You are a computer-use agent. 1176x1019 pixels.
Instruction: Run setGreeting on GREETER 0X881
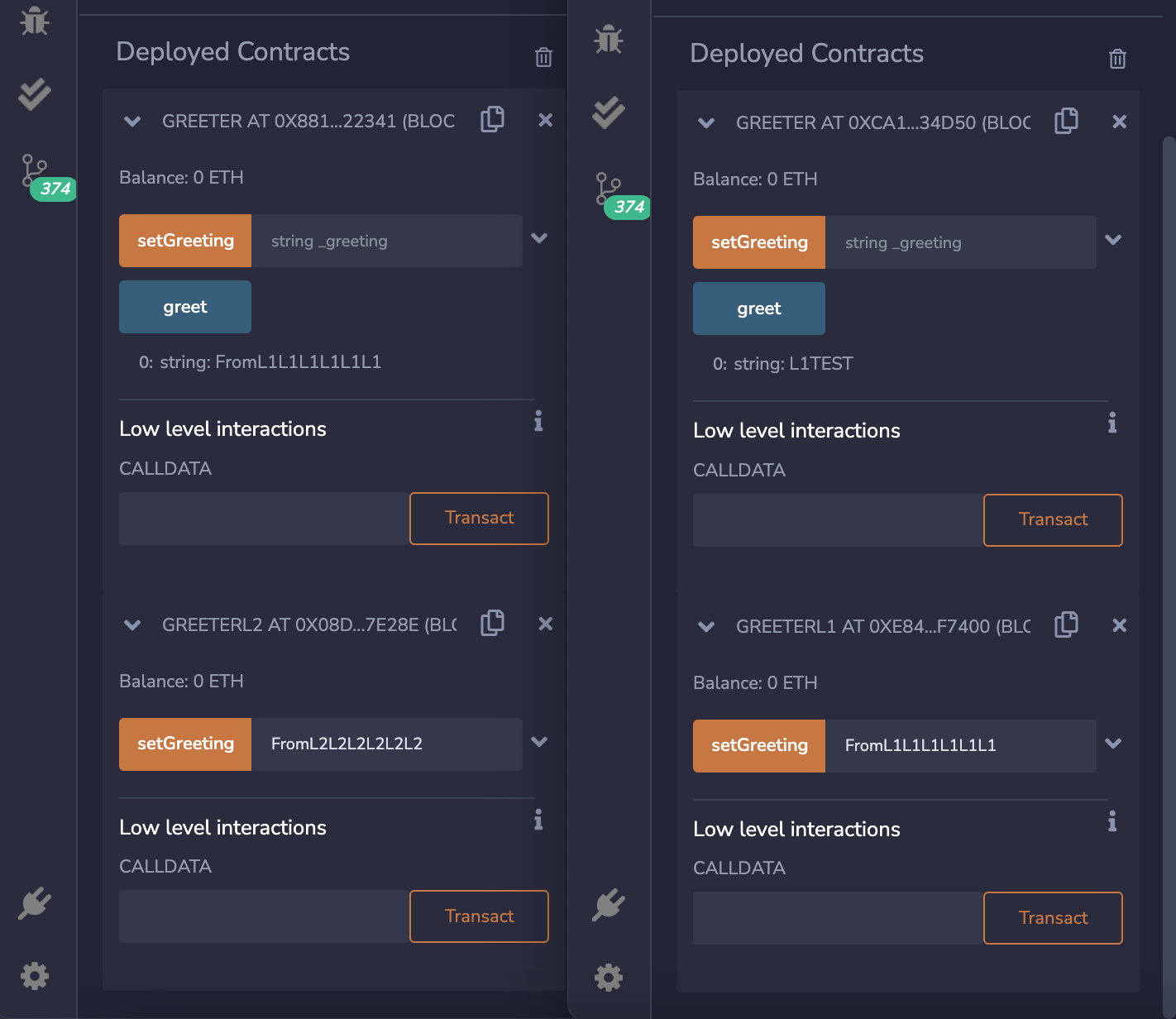185,241
